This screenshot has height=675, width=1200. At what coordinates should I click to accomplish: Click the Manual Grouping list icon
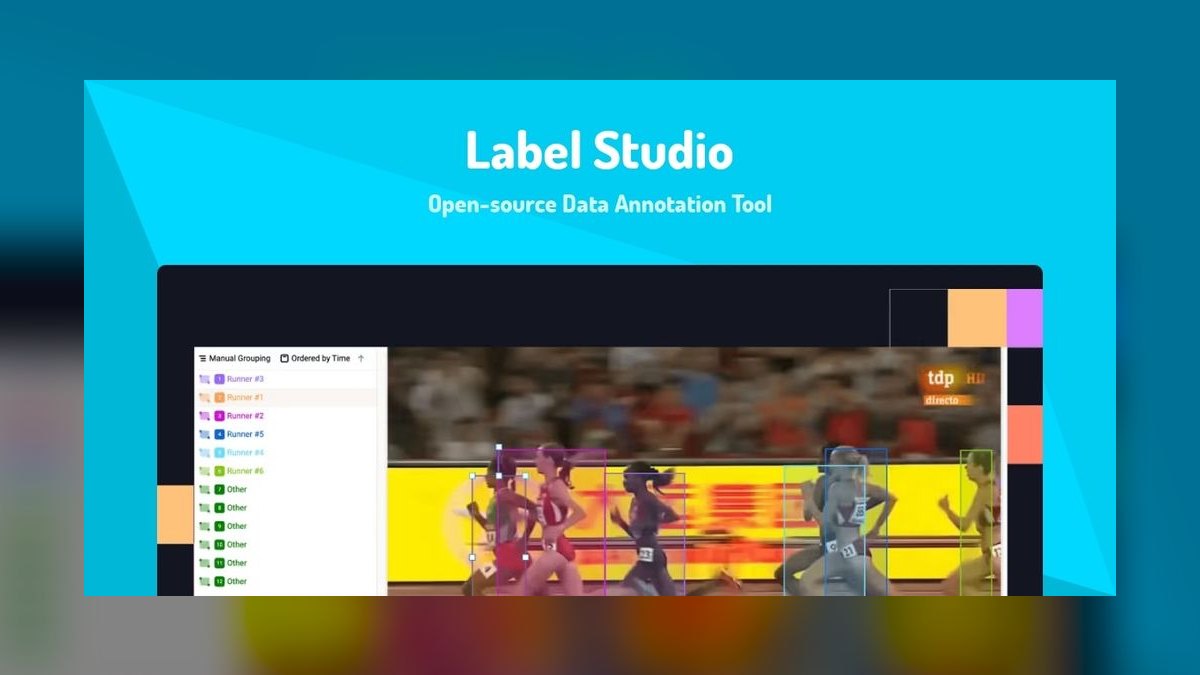(202, 358)
